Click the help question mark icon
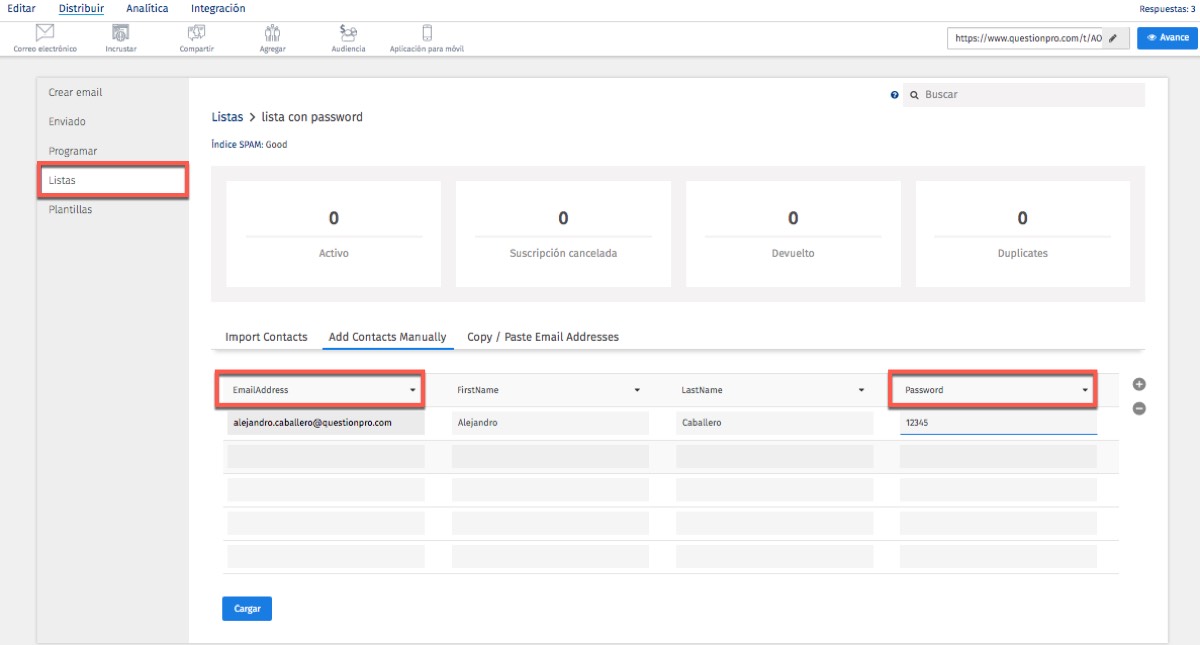Image resolution: width=1200 pixels, height=645 pixels. pyautogui.click(x=894, y=95)
